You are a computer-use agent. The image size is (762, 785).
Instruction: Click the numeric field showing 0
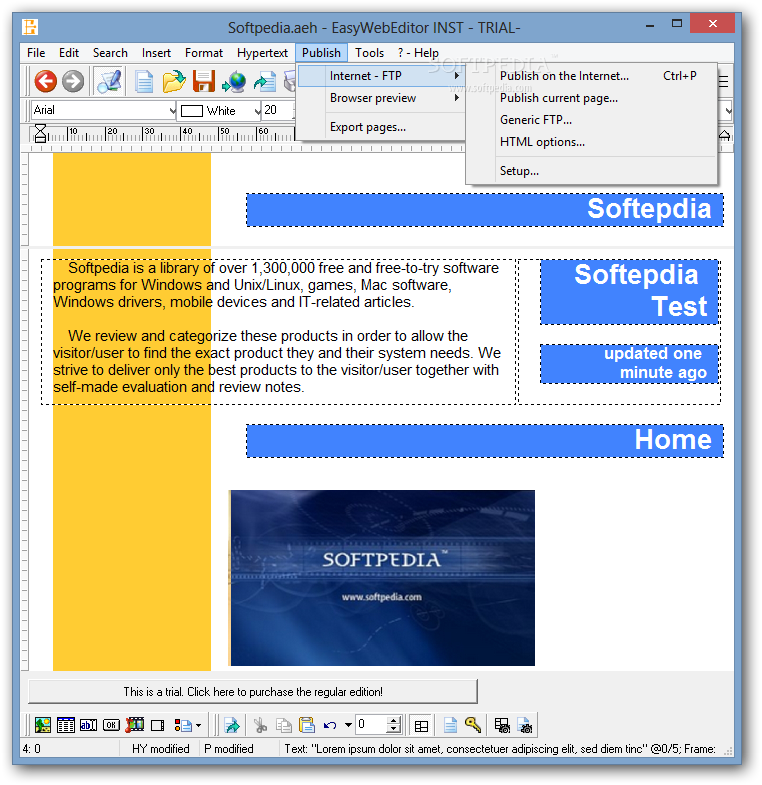tap(371, 724)
